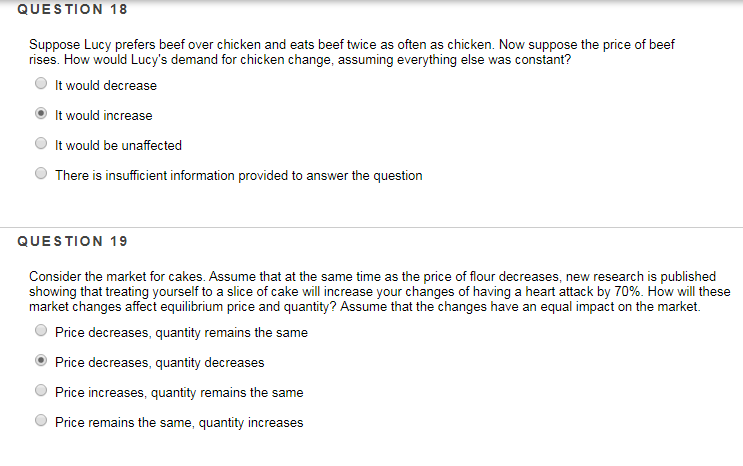Choose the 'It would increase' radio button

pos(41,115)
